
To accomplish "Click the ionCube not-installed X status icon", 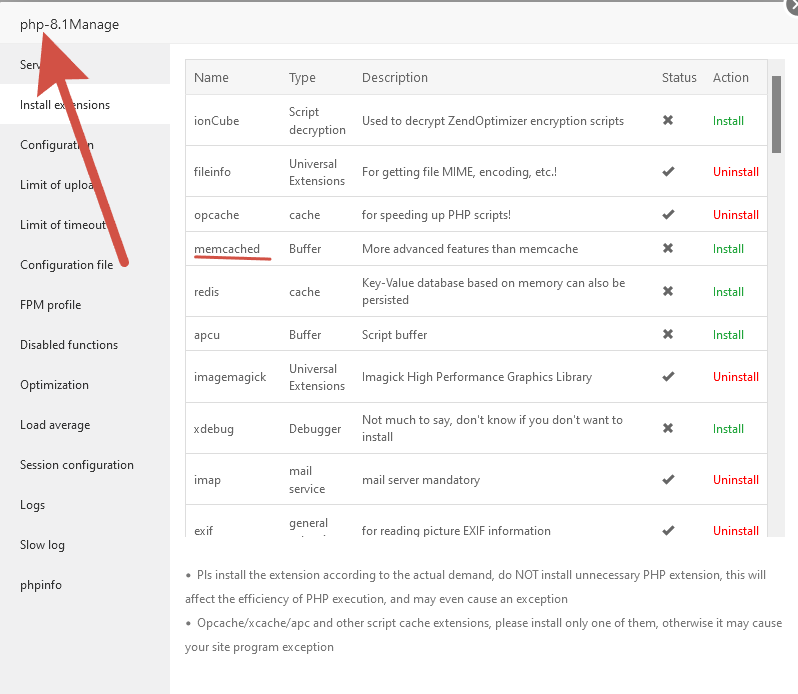I will click(x=668, y=121).
